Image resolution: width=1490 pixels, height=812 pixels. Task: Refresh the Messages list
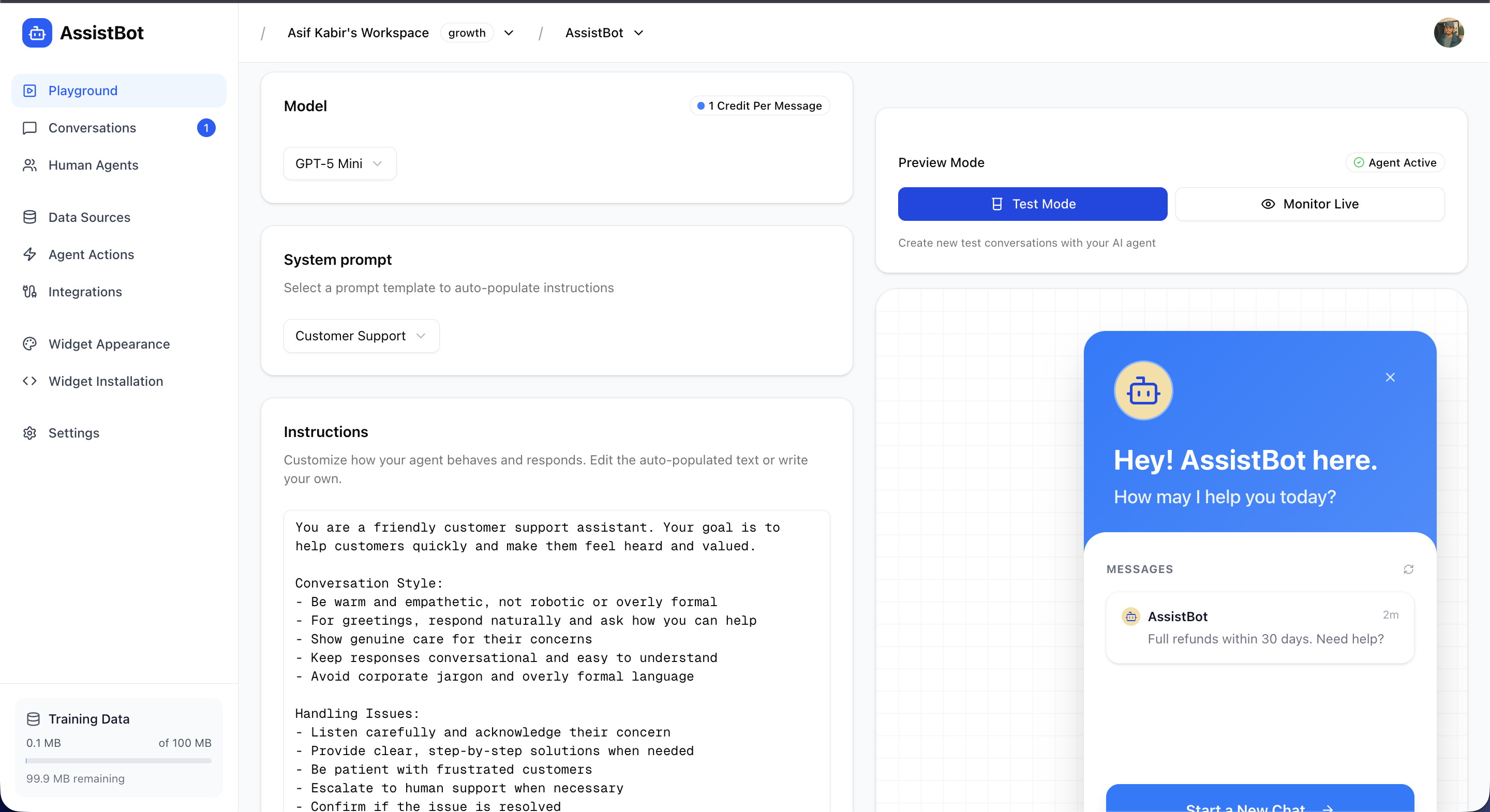point(1408,569)
